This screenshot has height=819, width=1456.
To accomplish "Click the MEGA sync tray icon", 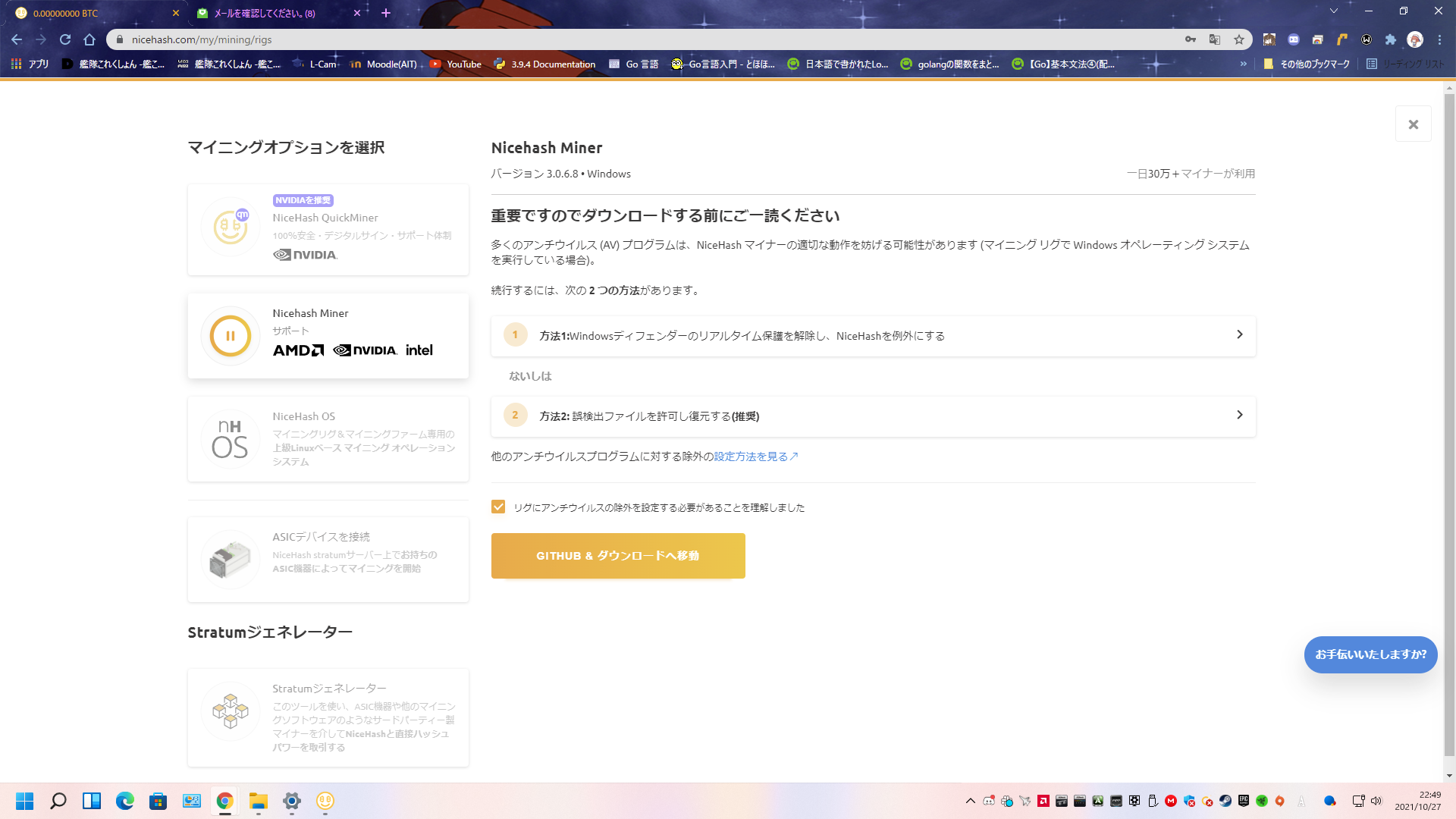I will [x=1169, y=801].
